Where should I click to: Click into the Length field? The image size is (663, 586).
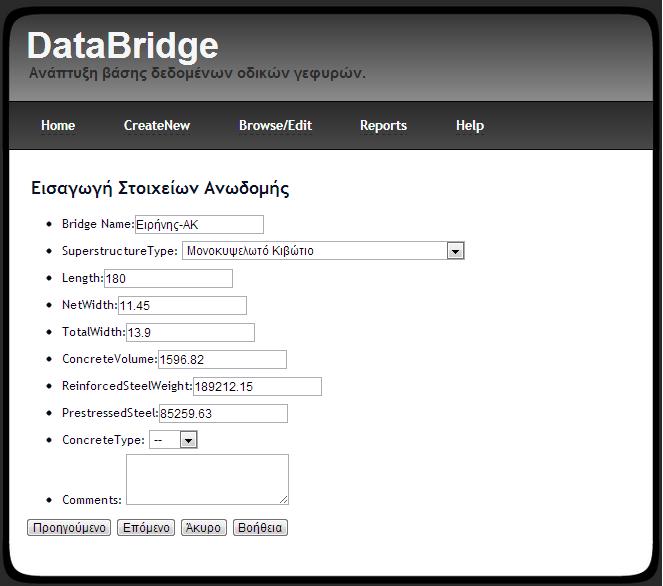pos(168,279)
